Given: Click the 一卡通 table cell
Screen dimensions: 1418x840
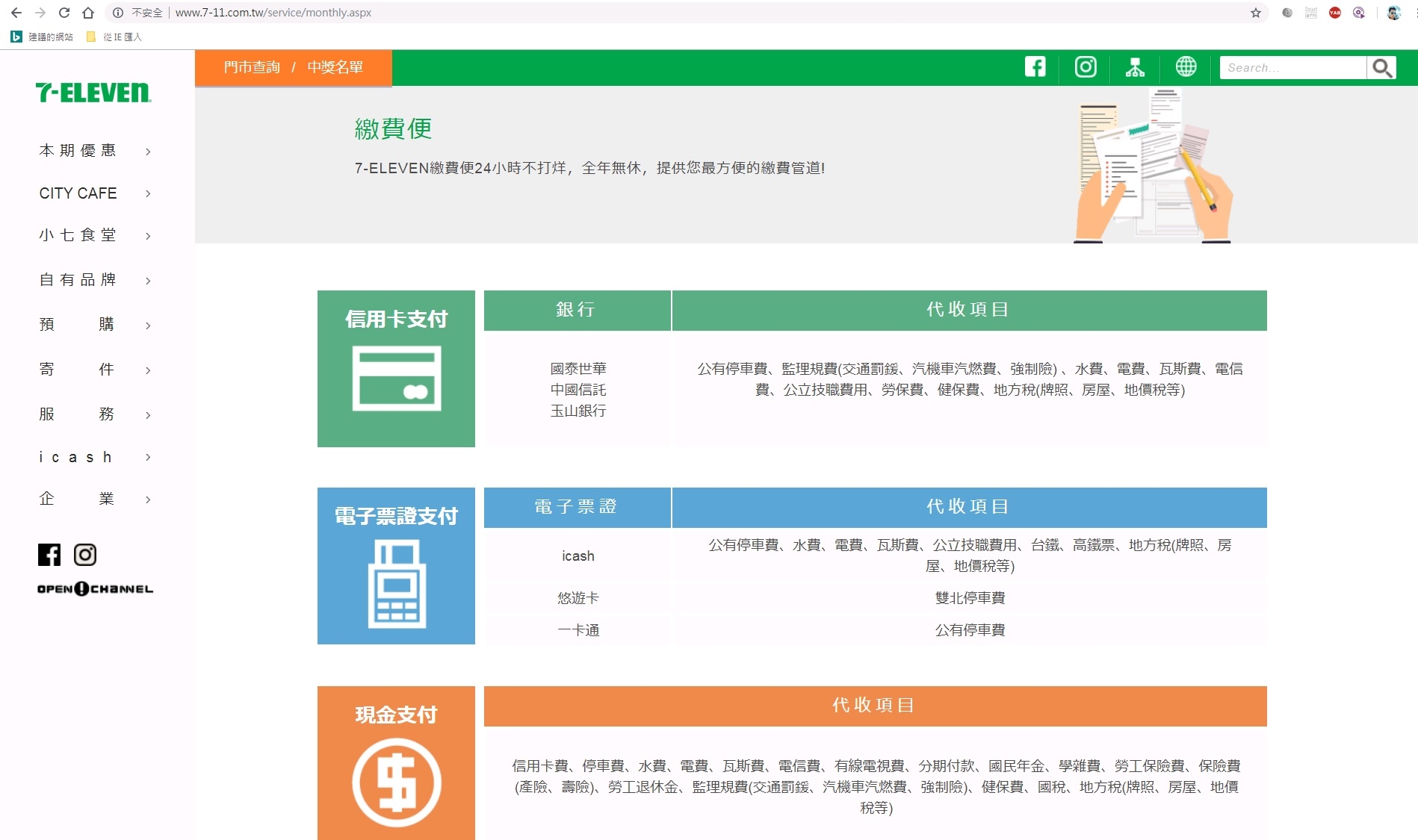Looking at the screenshot, I should click(x=578, y=630).
